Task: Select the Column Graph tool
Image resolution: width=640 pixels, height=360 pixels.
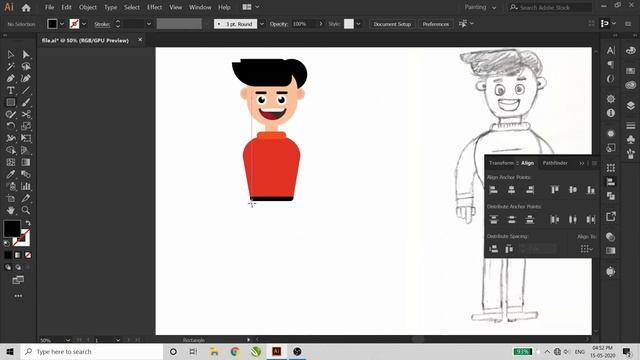Action: coord(26,186)
